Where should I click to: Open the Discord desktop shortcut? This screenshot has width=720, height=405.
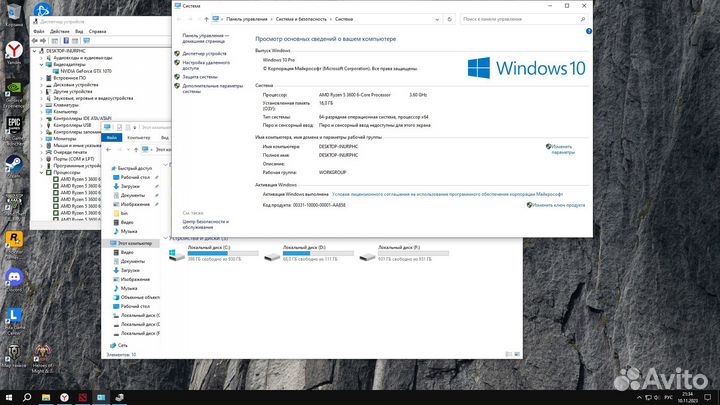14,277
